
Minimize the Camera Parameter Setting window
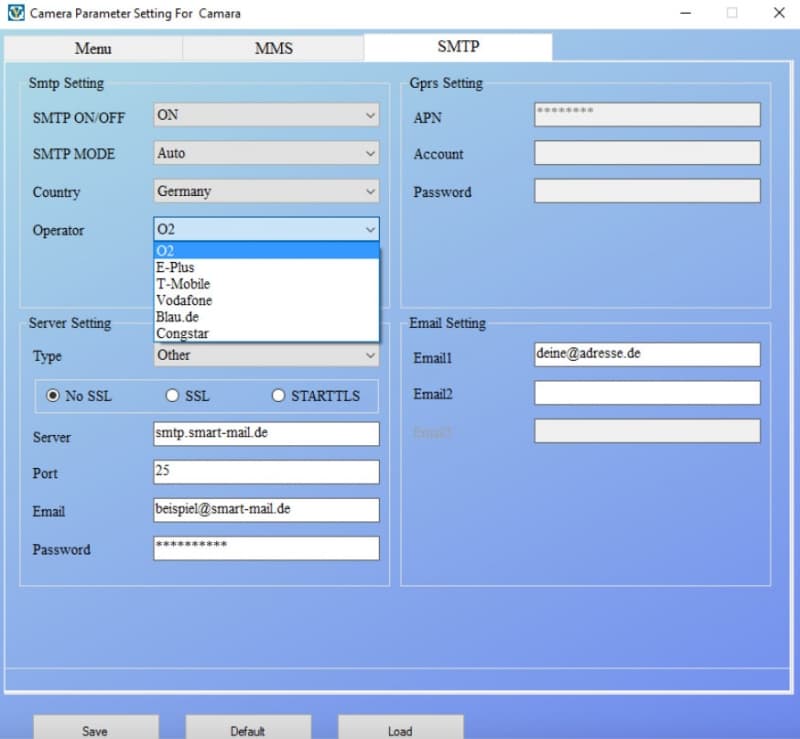pyautogui.click(x=686, y=13)
